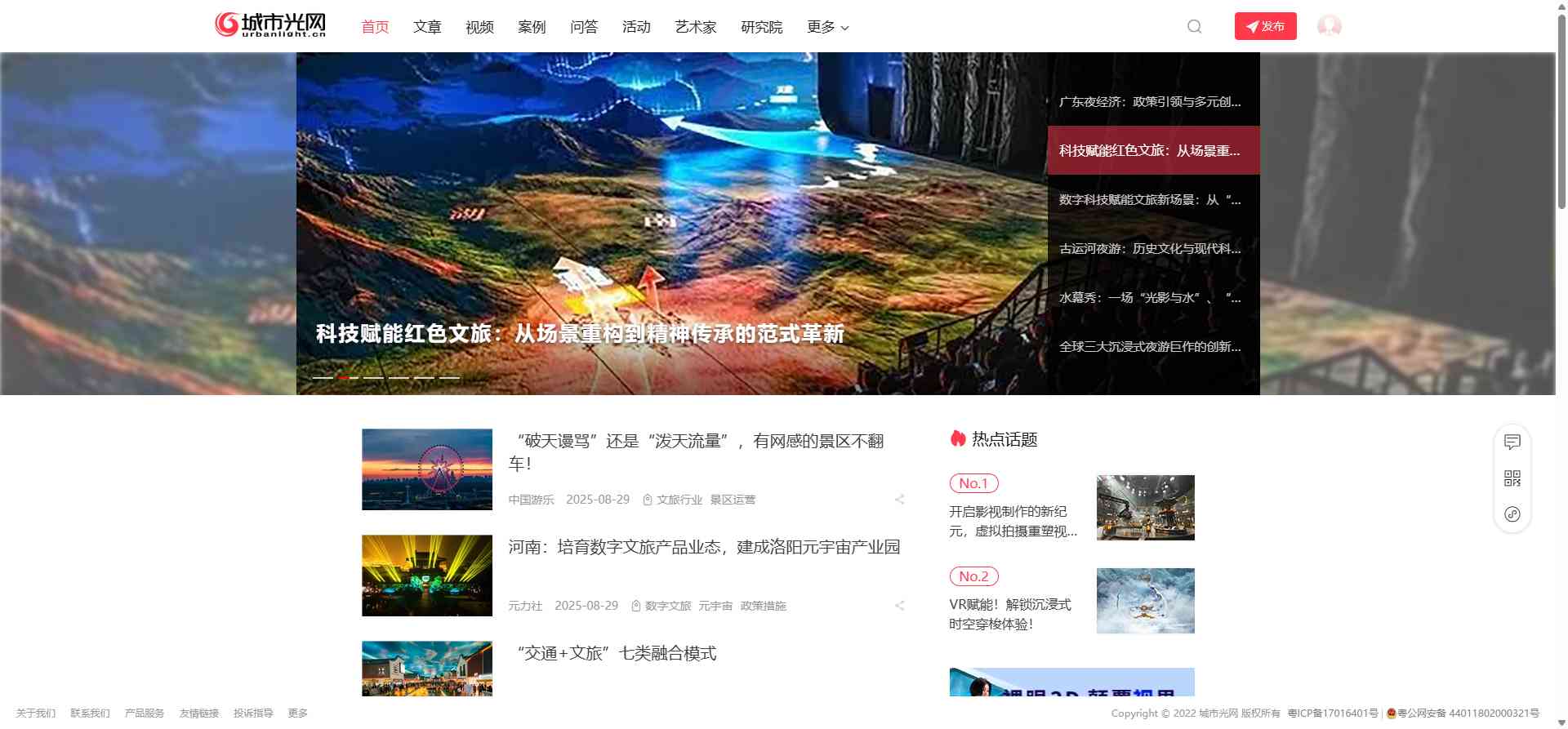Viewport: 1568px width, 729px height.
Task: Switch to the 研究院 navigation tab
Action: (761, 27)
